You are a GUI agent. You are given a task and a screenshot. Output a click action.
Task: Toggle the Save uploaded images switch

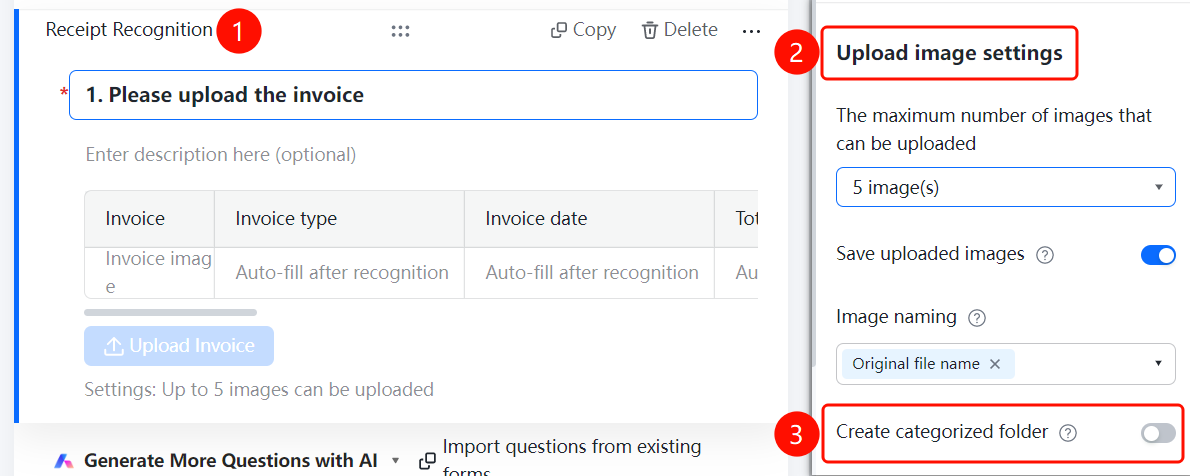click(1158, 255)
